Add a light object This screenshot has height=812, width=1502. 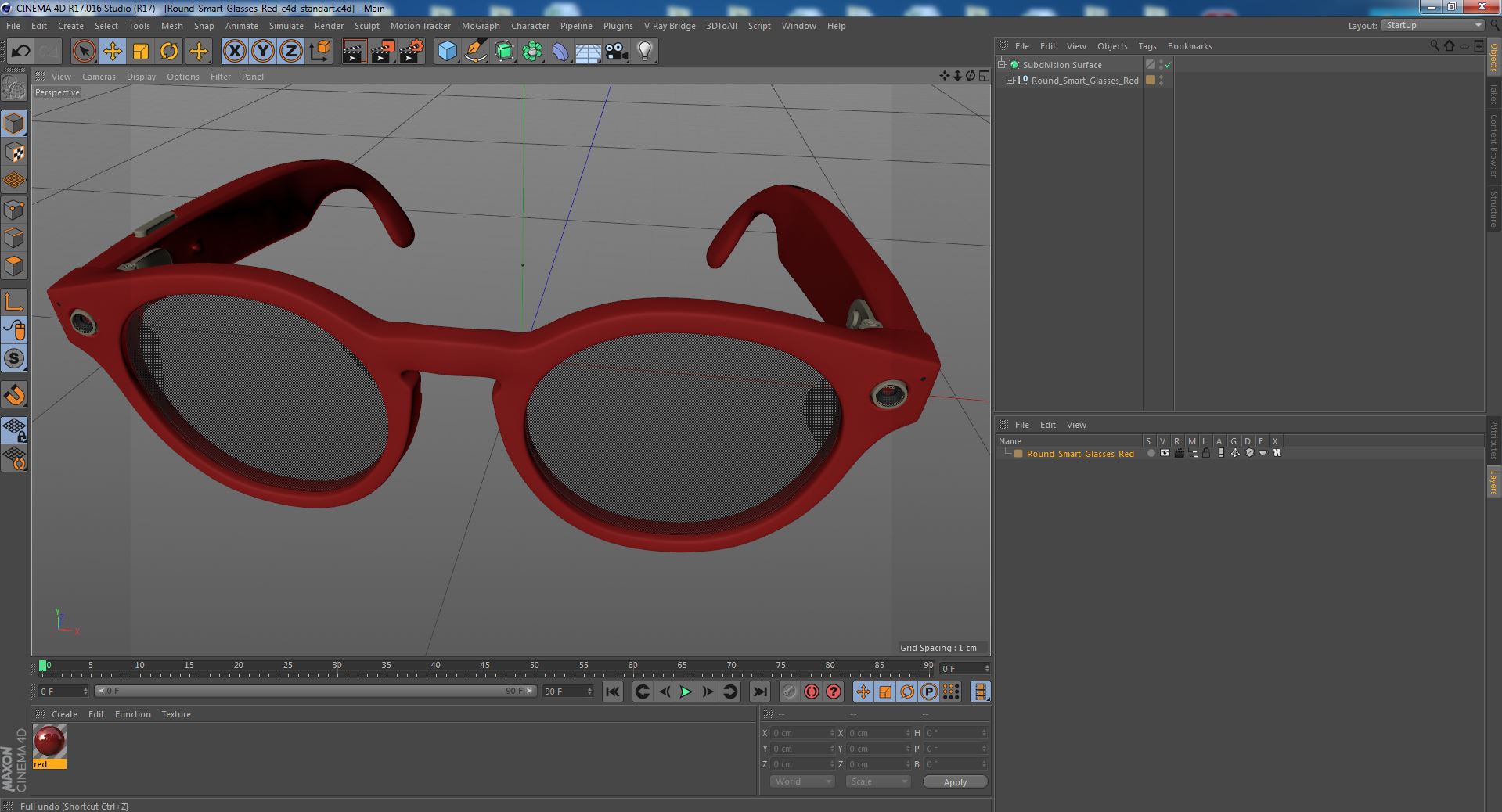[x=645, y=52]
